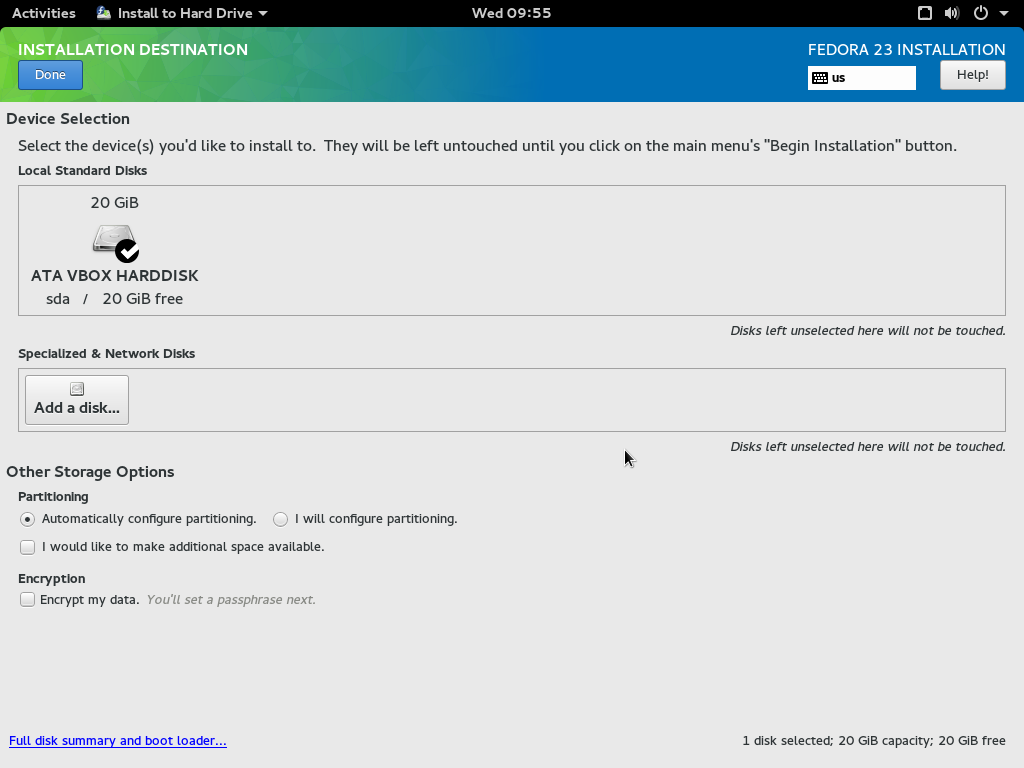Screen dimensions: 1024x768
Task: Select the ATA VBOX HARDDISK disk icon
Action: [114, 241]
